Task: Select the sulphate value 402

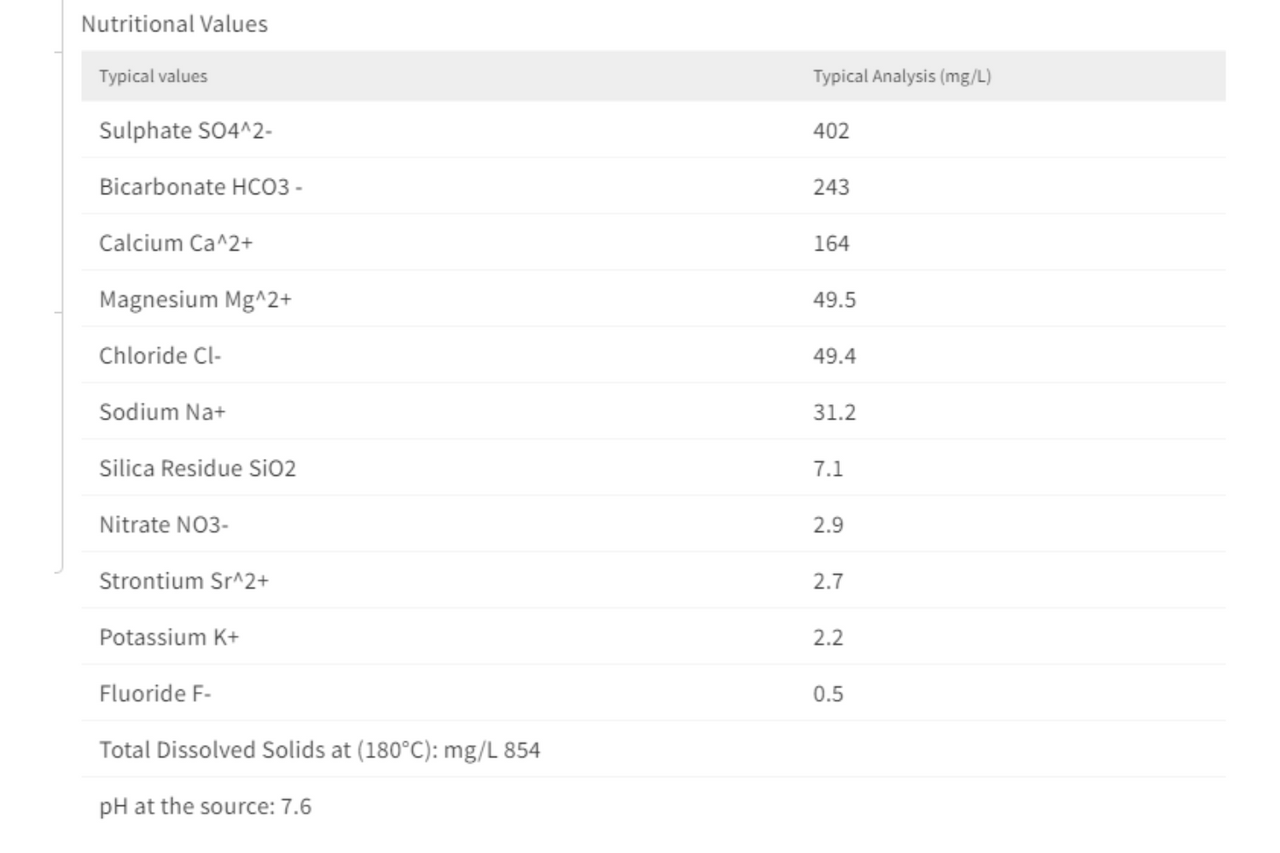Action: tap(831, 130)
